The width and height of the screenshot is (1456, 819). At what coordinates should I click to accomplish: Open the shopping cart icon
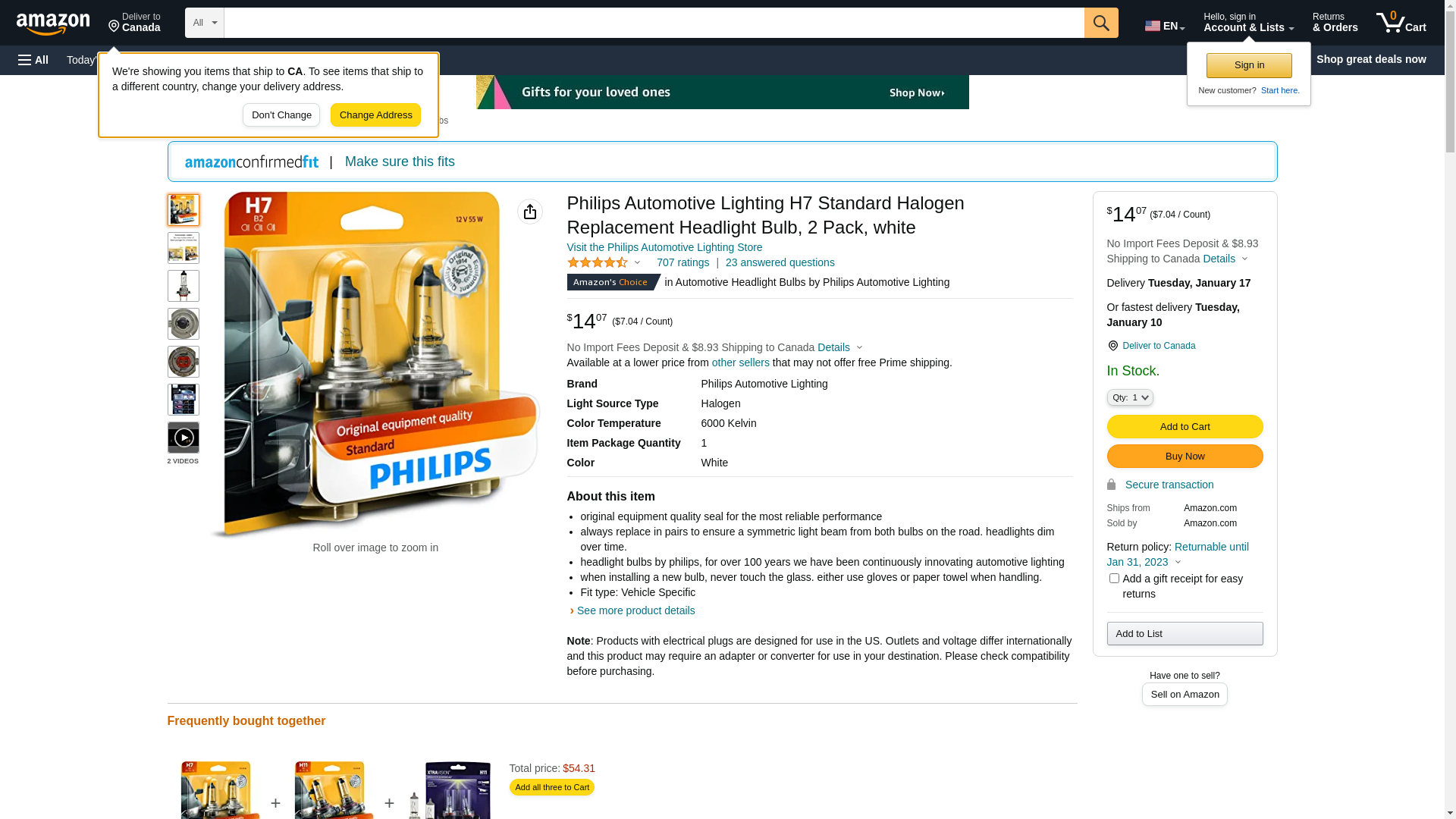point(1401,23)
